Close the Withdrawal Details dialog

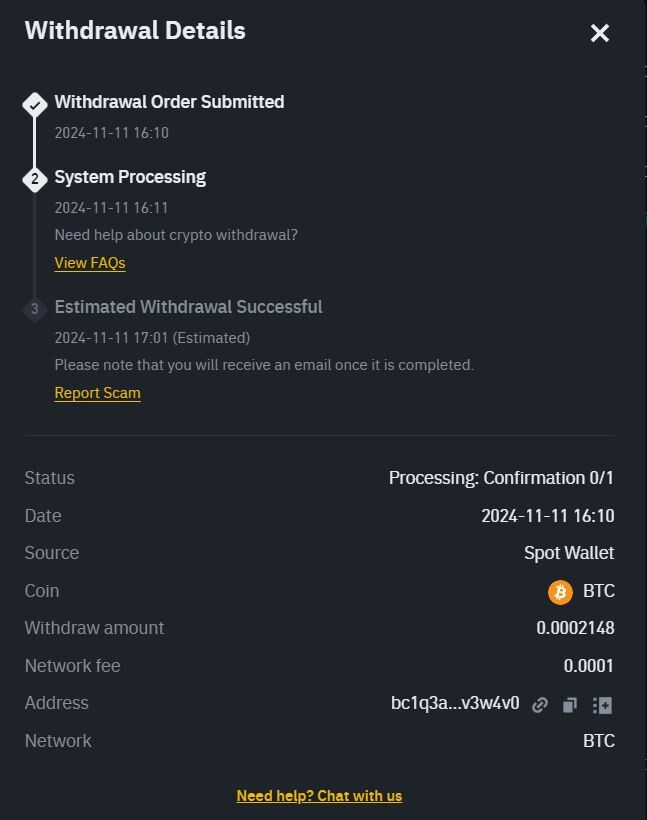click(x=599, y=33)
